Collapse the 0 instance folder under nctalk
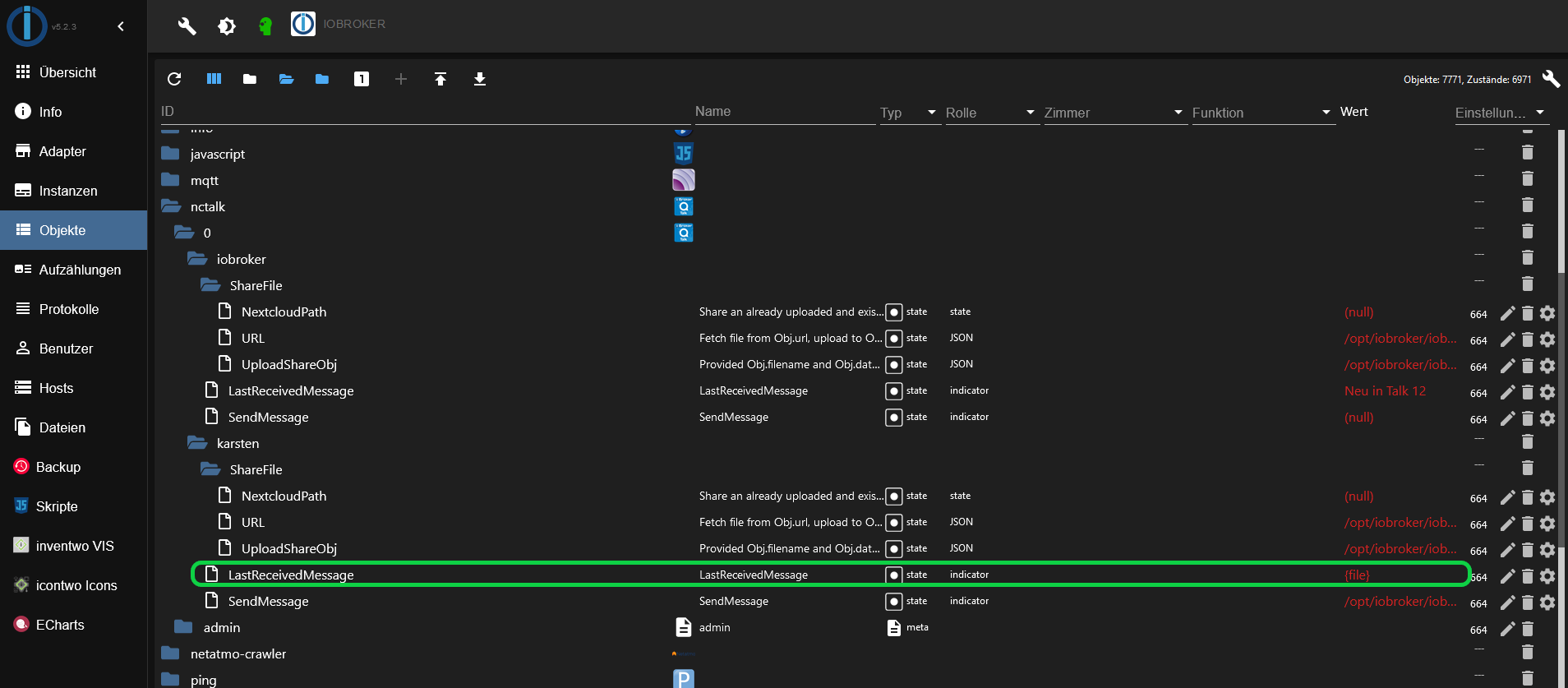1568x688 pixels. coord(184,233)
